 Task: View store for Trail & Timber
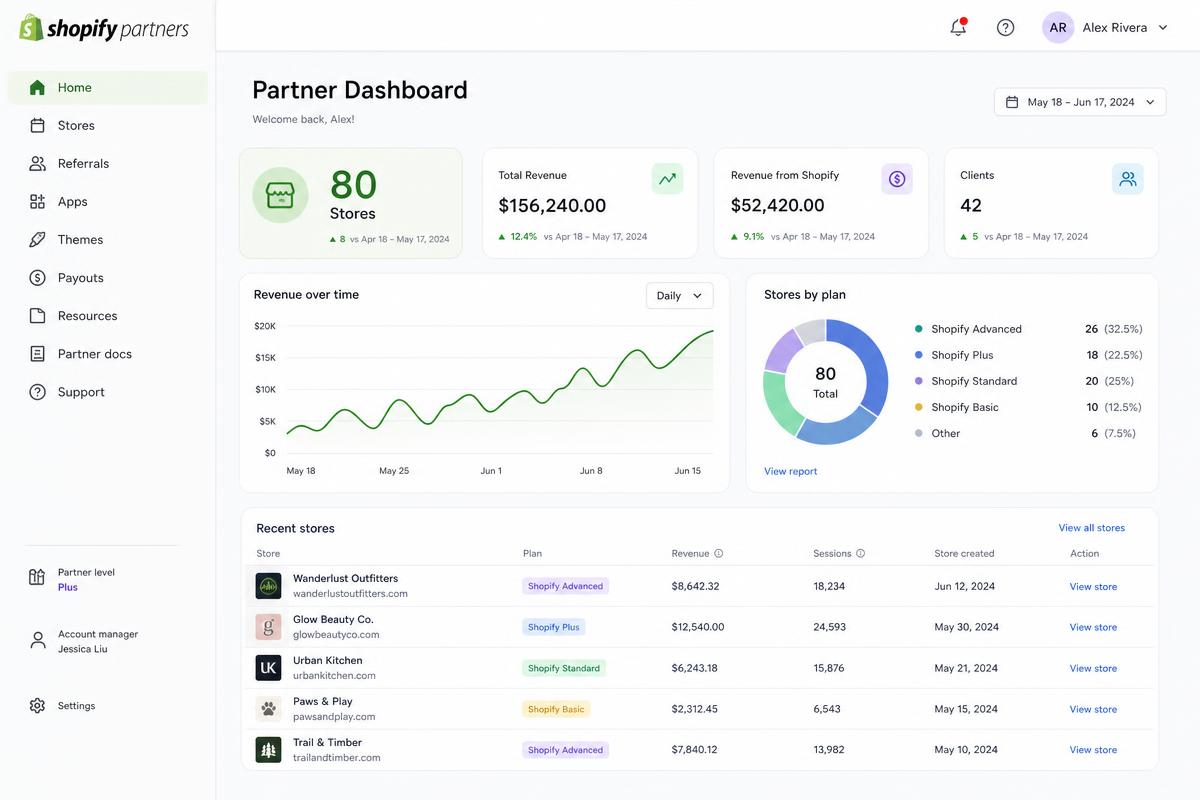tap(1093, 750)
